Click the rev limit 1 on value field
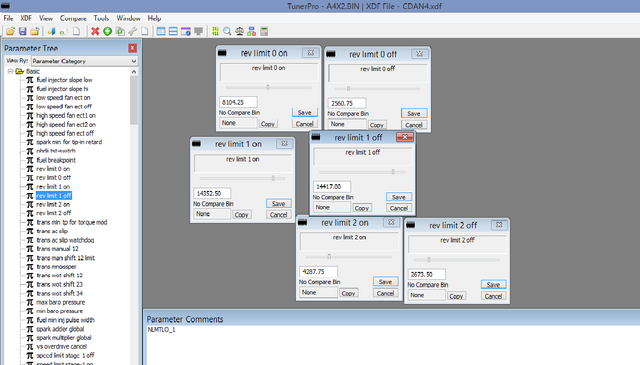 212,193
